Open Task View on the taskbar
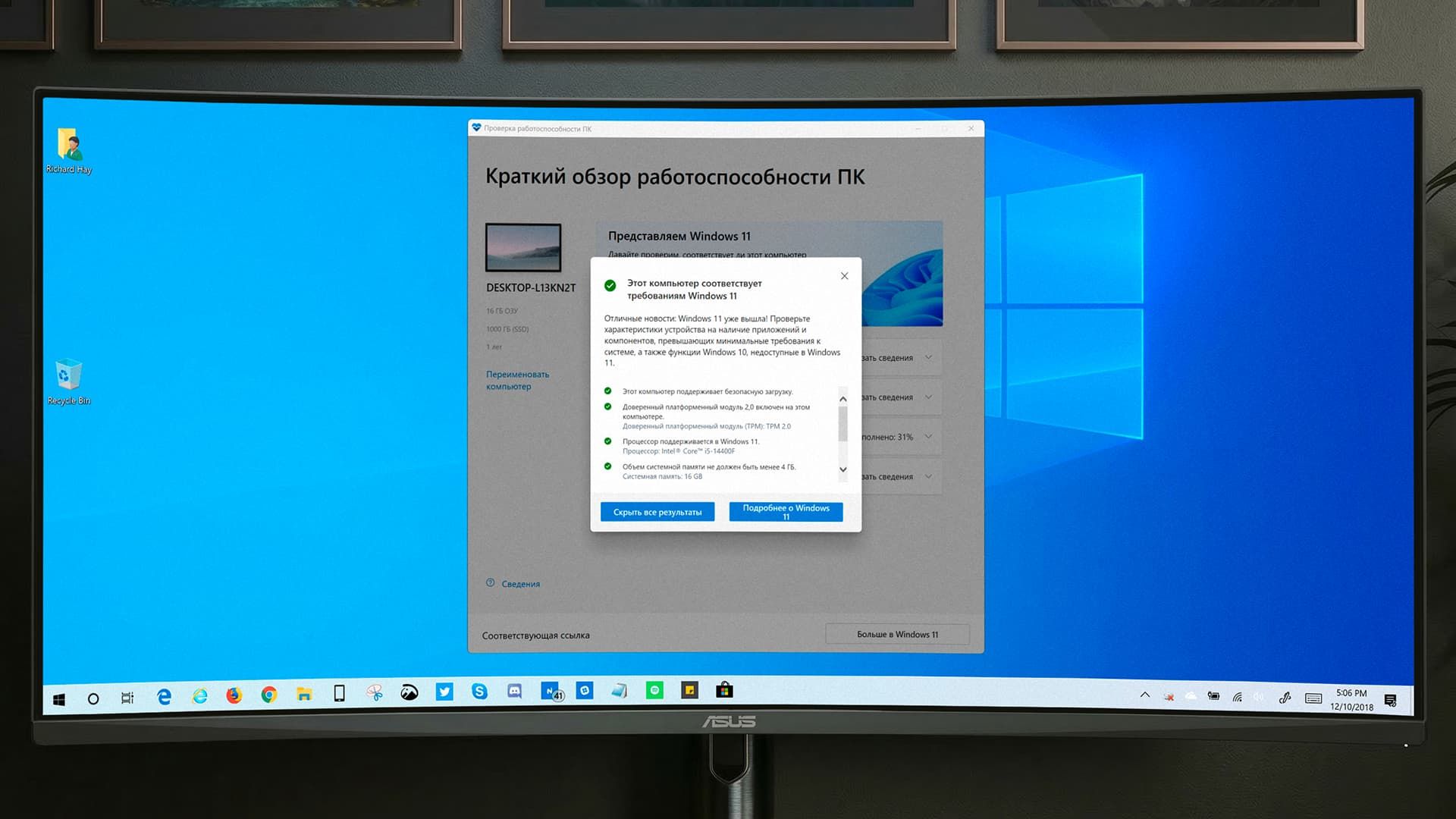 (127, 698)
